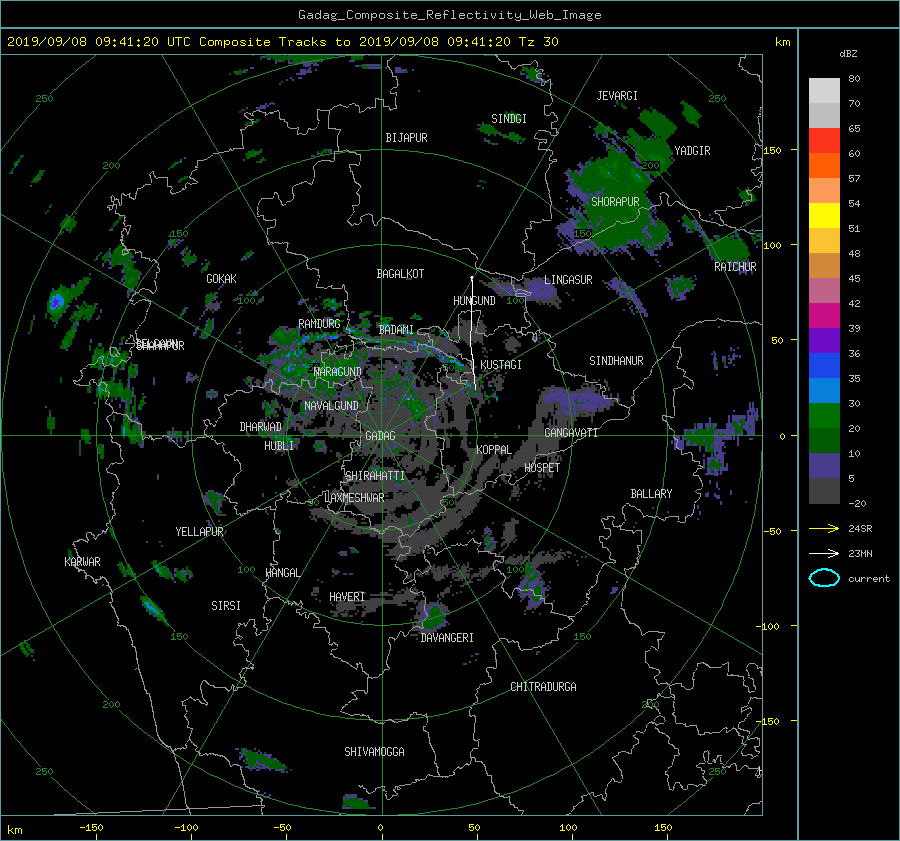The image size is (900, 841).
Task: Click the CHITRADURGA city label
Action: pyautogui.click(x=543, y=687)
